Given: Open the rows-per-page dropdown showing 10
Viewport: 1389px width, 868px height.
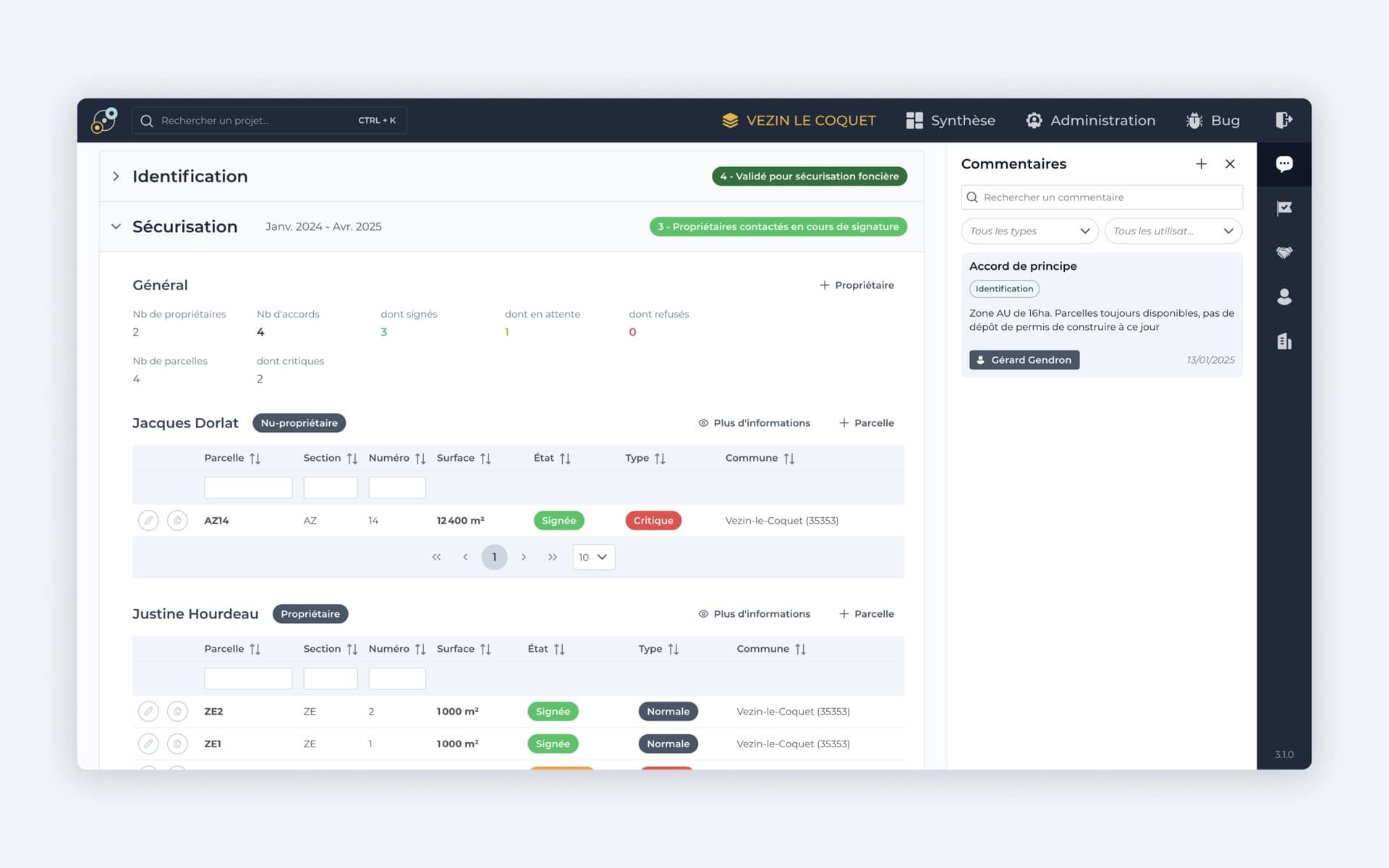Looking at the screenshot, I should (x=593, y=557).
